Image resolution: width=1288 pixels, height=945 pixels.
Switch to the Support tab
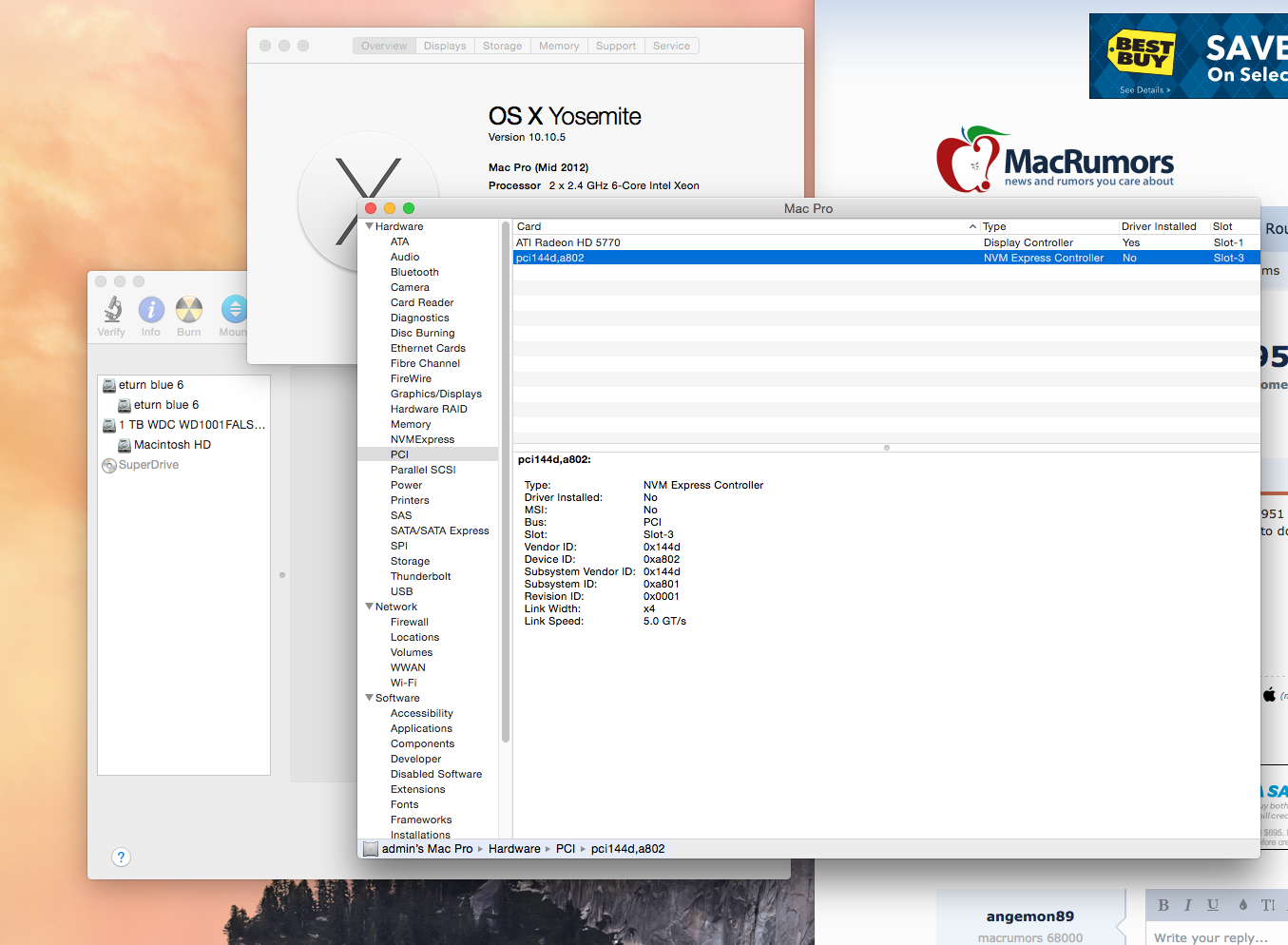616,46
